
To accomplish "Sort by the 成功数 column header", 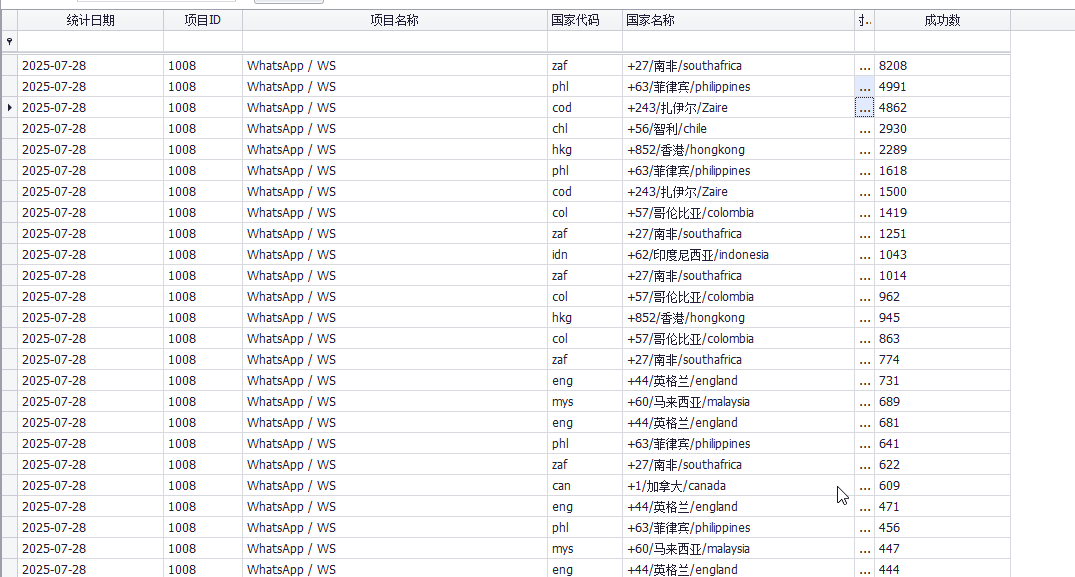I will pos(943,21).
